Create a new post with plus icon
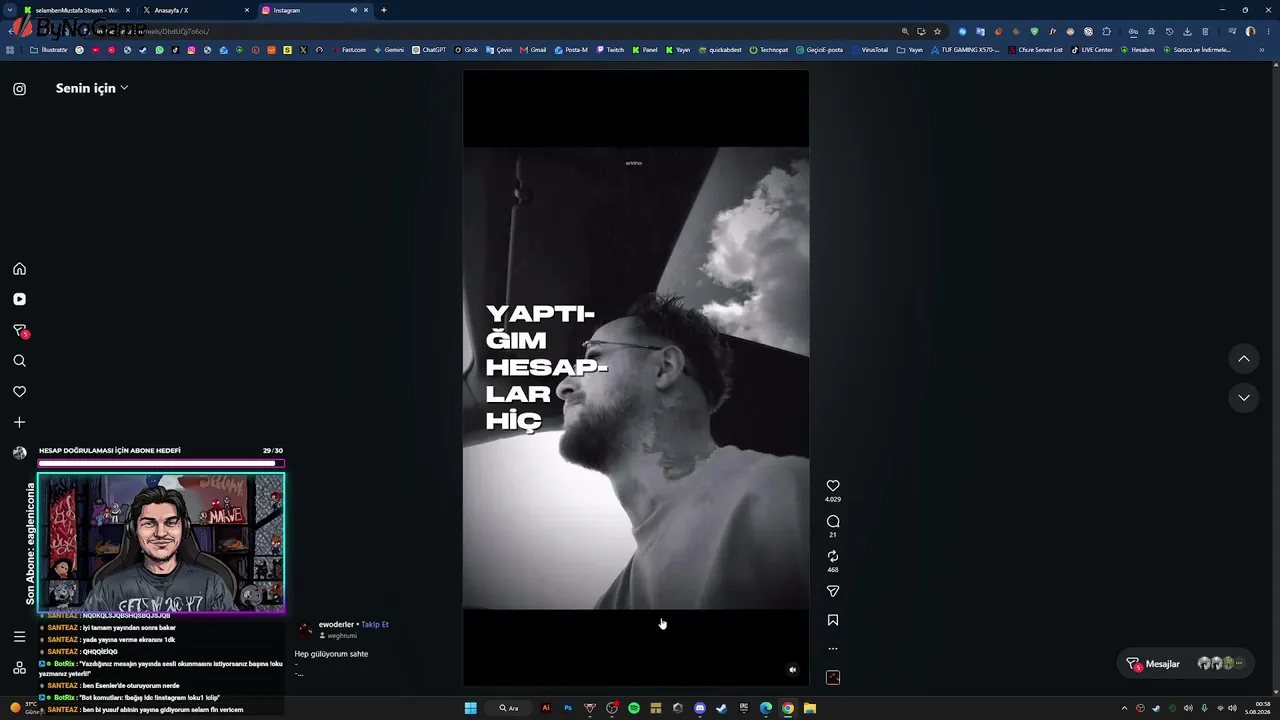The width and height of the screenshot is (1280, 720). pos(19,422)
